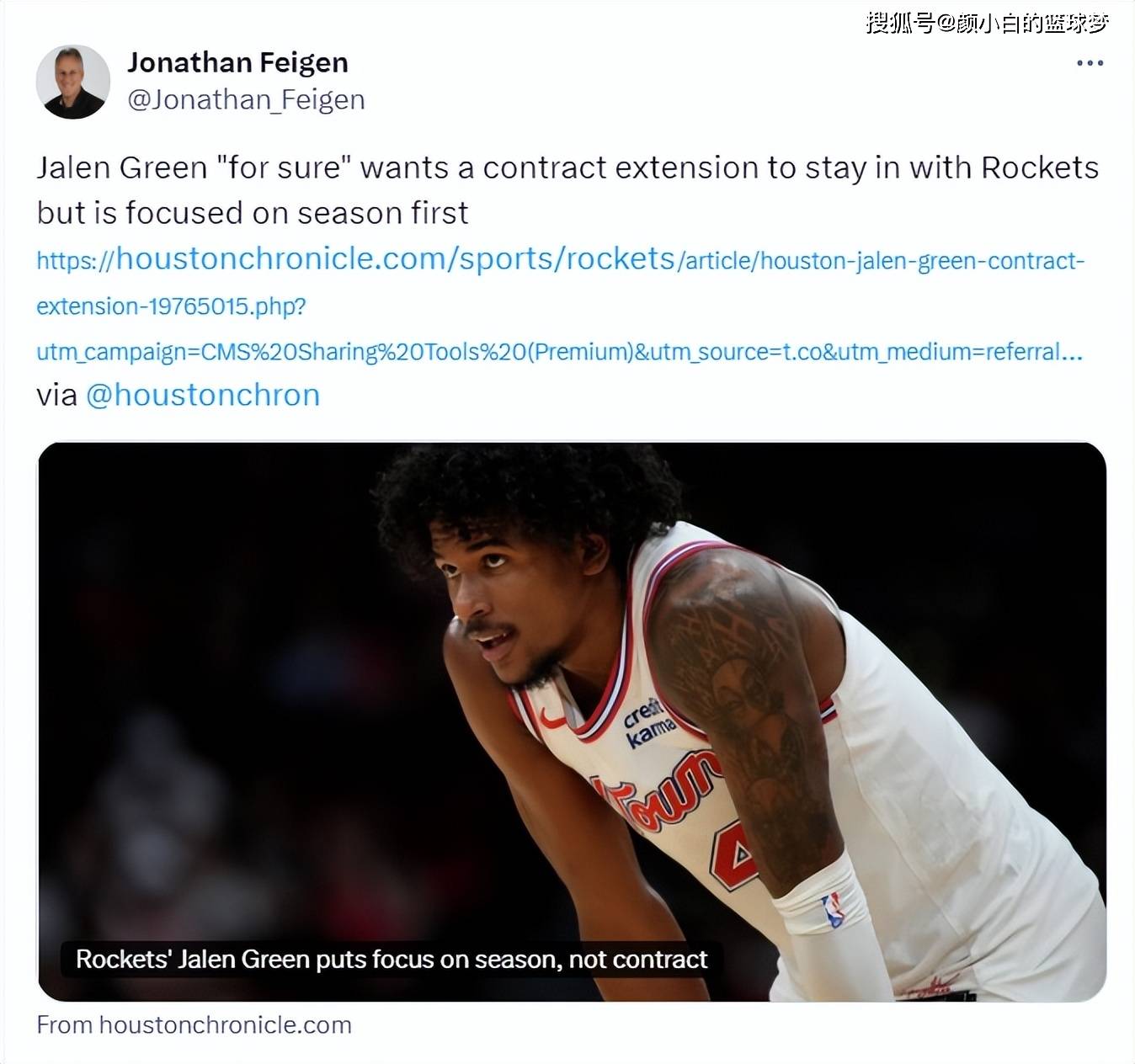The height and width of the screenshot is (1064, 1135).
Task: Click the tweet text about contract extension
Action: click(x=567, y=190)
